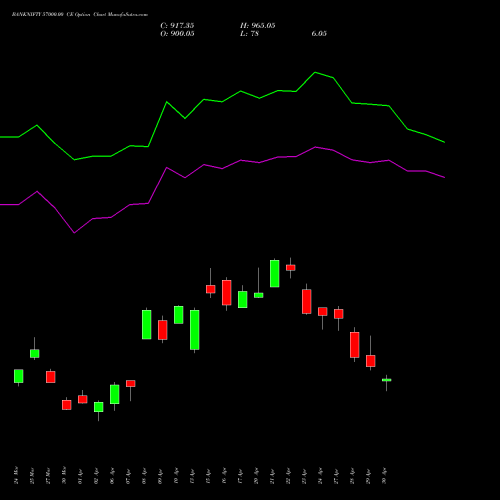This screenshot has width=500, height=500.
Task: Click the peak of the green line
Action: tap(315, 72)
